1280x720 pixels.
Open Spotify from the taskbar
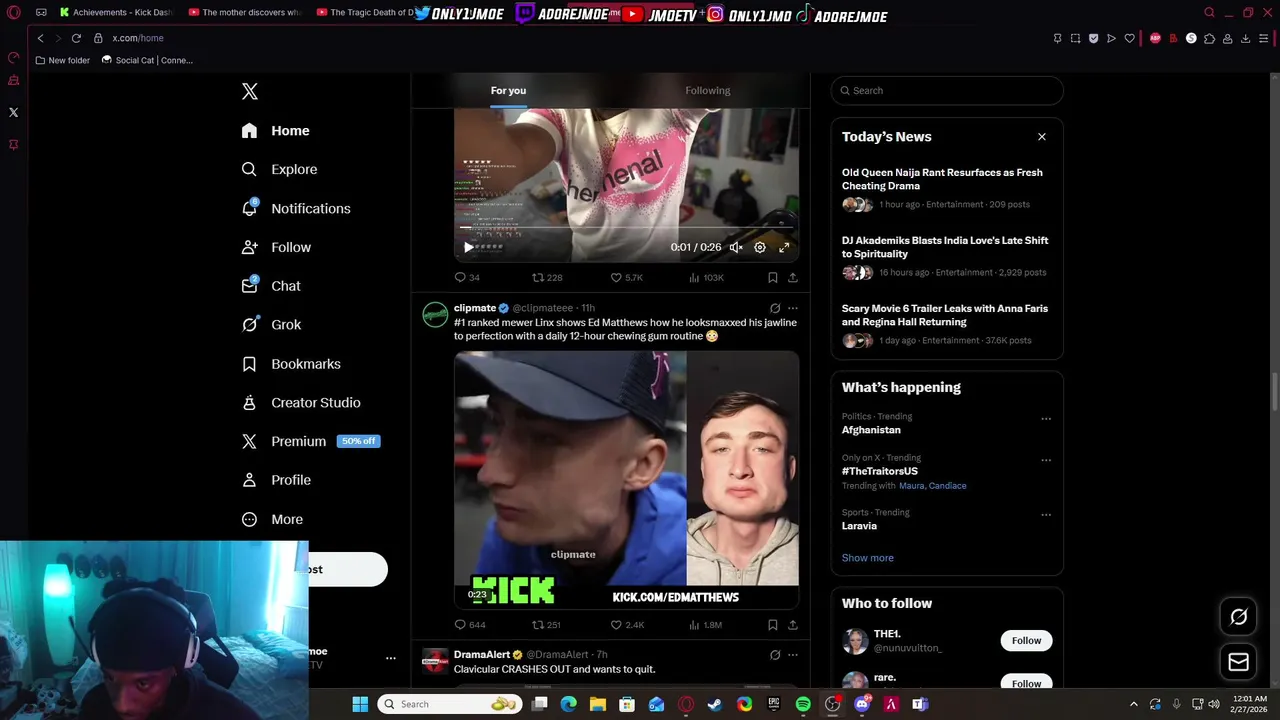[x=803, y=704]
